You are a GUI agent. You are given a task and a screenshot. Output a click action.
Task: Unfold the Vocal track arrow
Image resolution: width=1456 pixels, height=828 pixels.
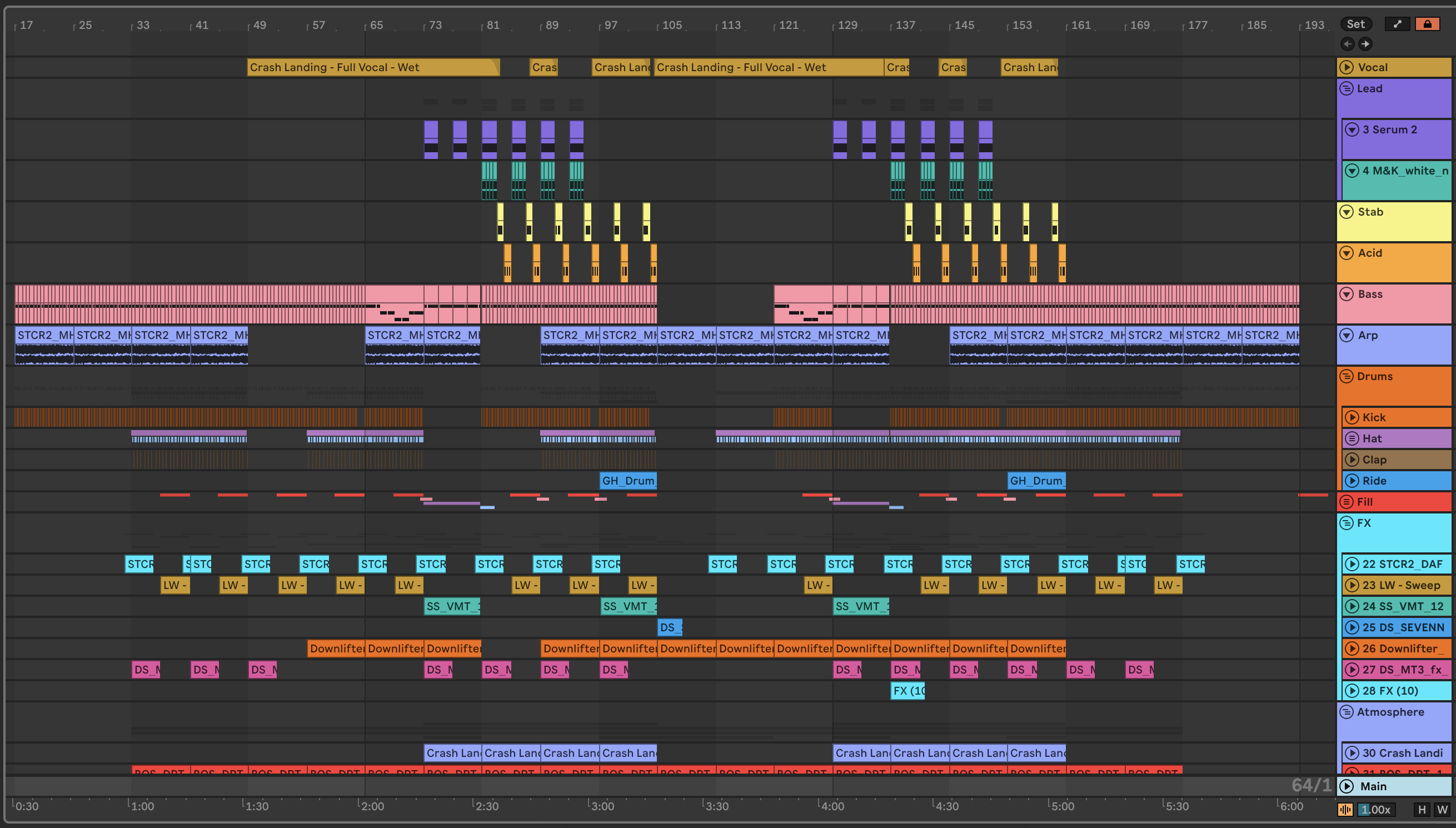[1347, 67]
